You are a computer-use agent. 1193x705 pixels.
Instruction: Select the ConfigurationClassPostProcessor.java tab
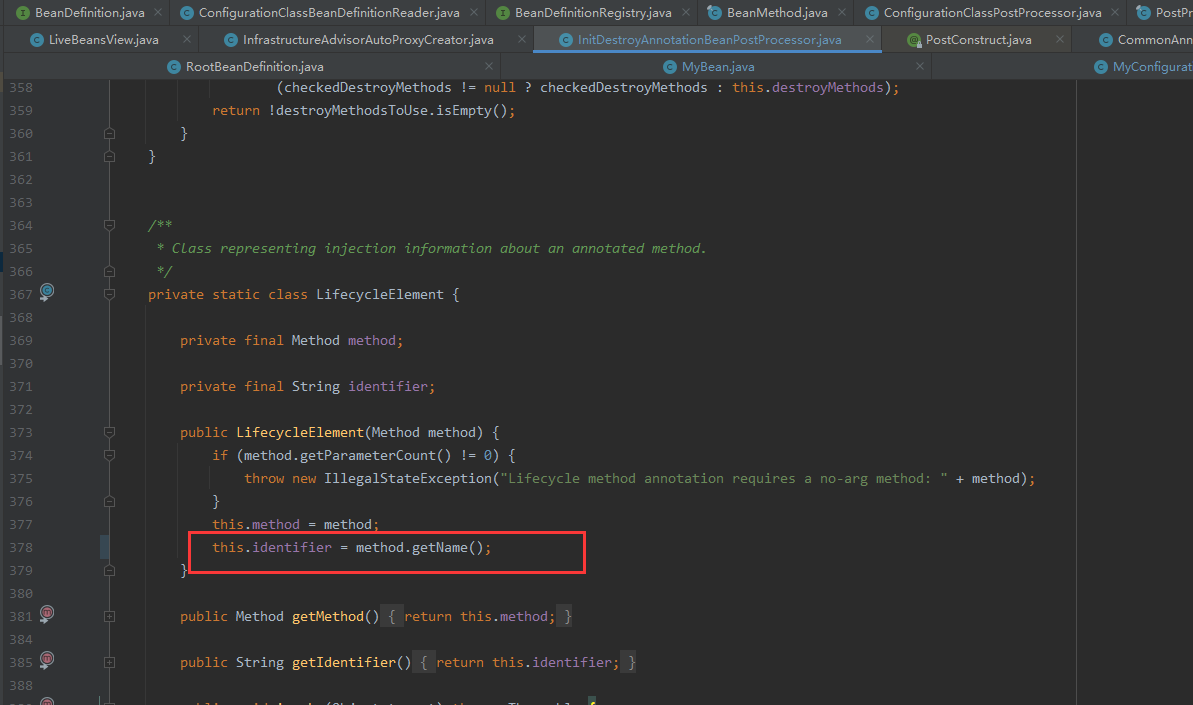pyautogui.click(x=992, y=12)
